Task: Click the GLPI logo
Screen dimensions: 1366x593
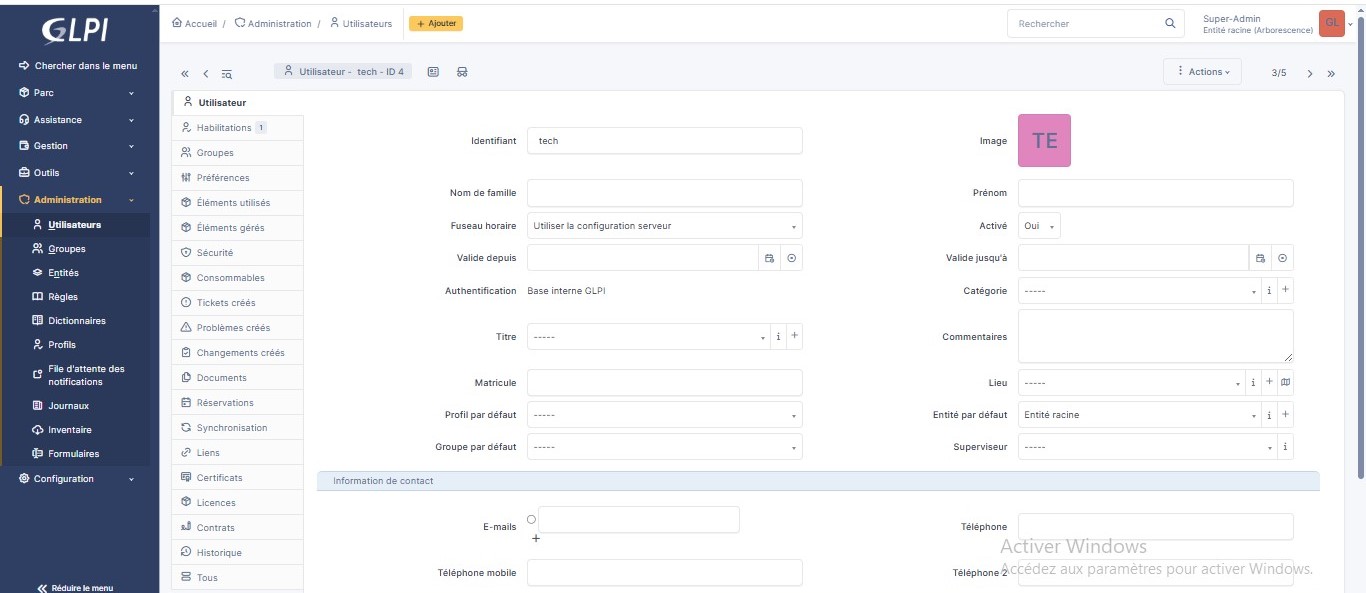Action: pyautogui.click(x=75, y=31)
